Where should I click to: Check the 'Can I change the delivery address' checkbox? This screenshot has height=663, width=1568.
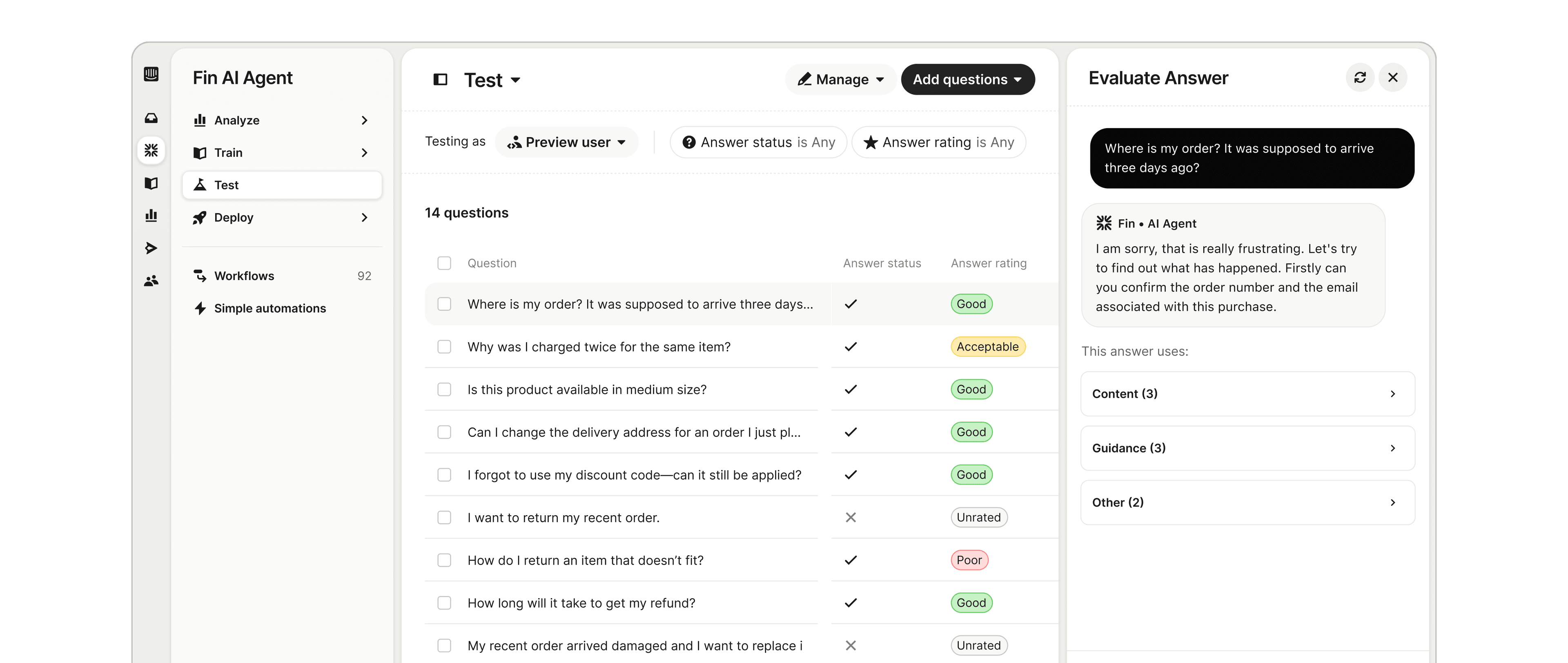[444, 432]
